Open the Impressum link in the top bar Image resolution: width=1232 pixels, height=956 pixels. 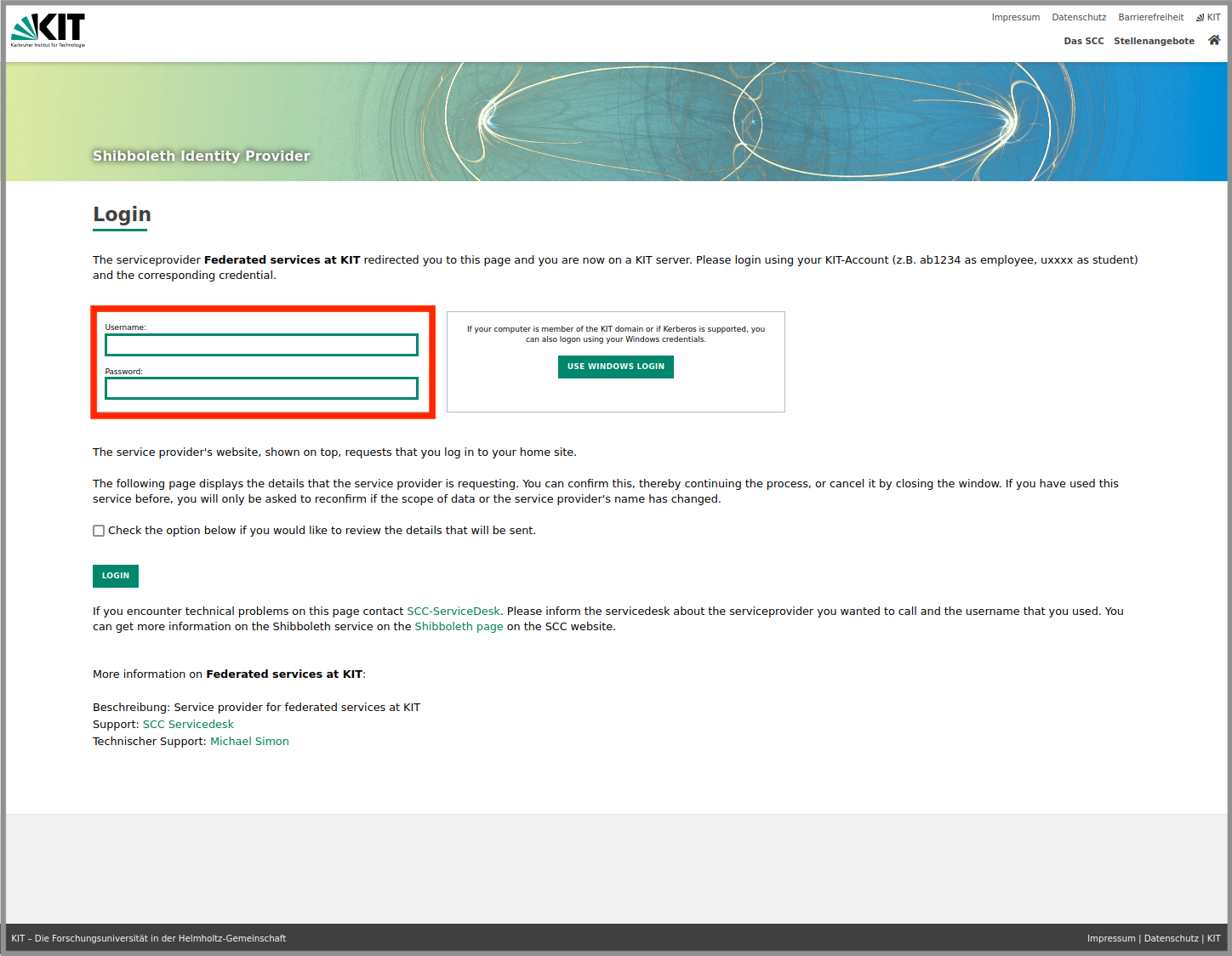click(x=1015, y=17)
